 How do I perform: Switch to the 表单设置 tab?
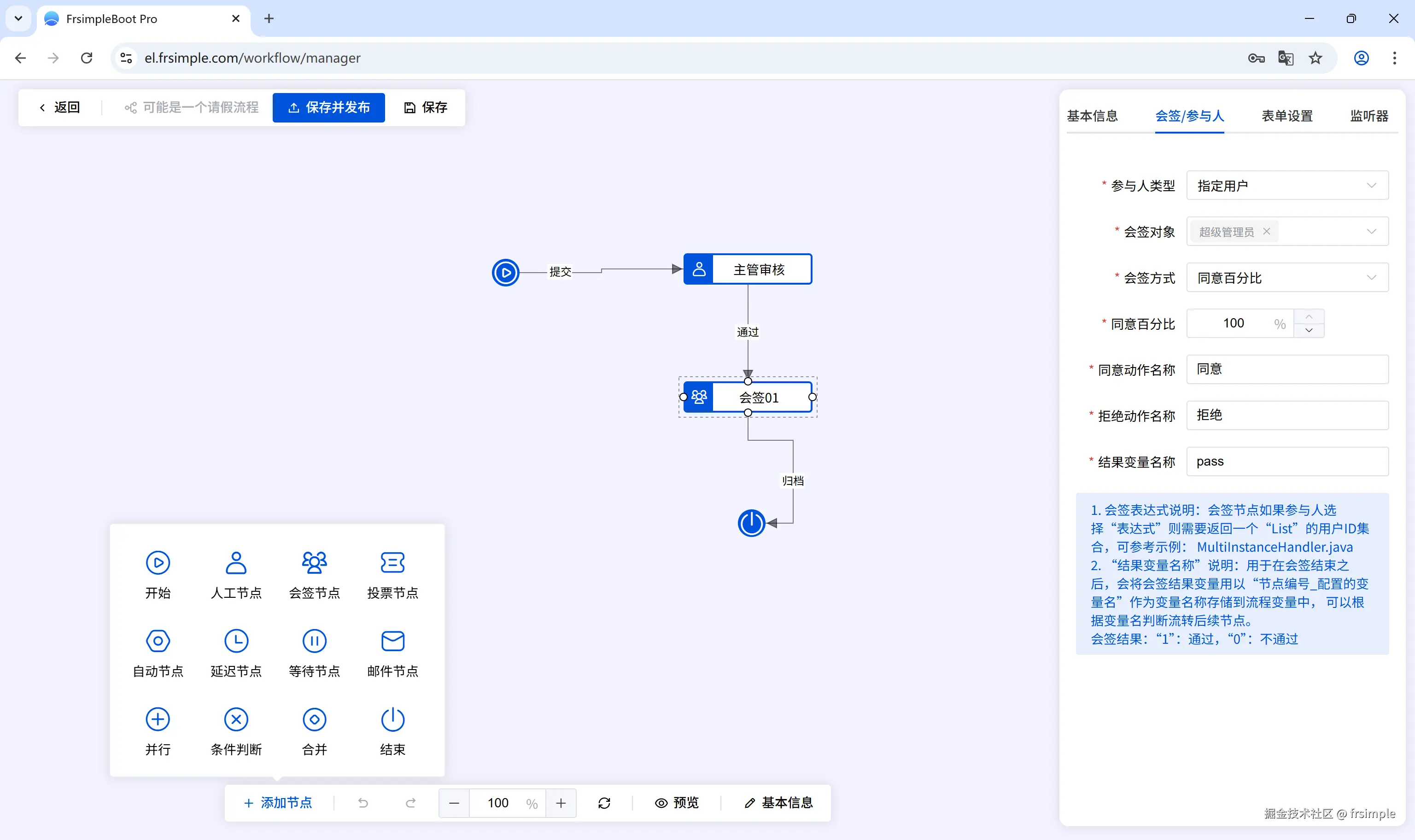point(1287,116)
